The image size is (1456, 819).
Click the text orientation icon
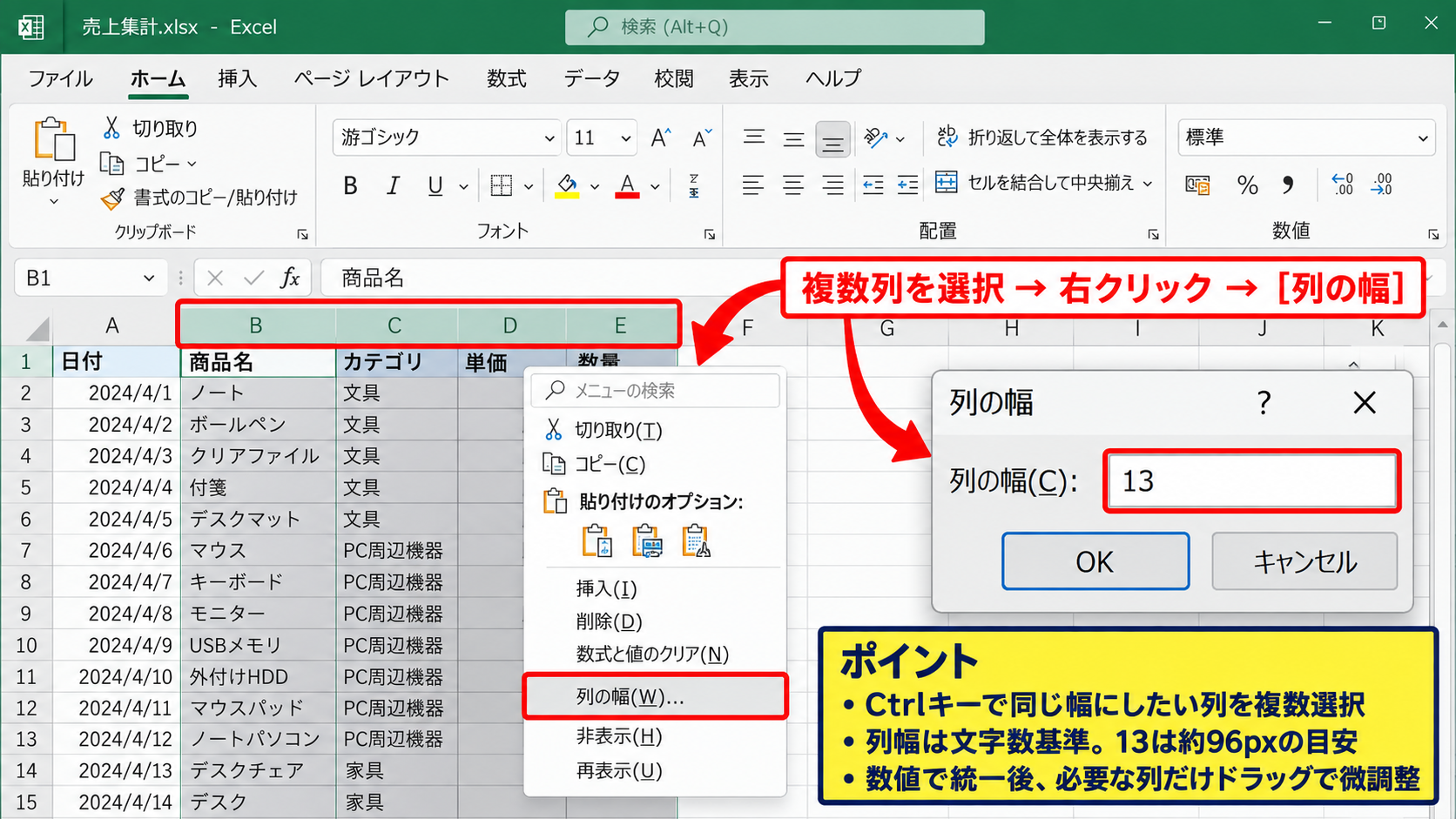875,138
